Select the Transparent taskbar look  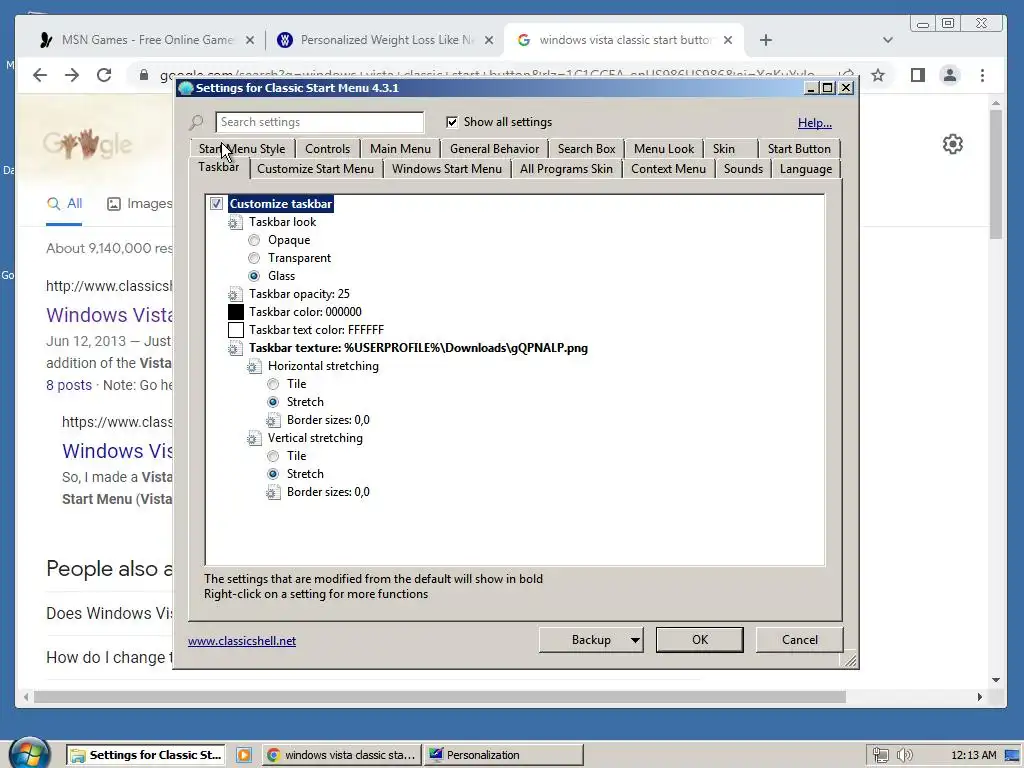254,258
